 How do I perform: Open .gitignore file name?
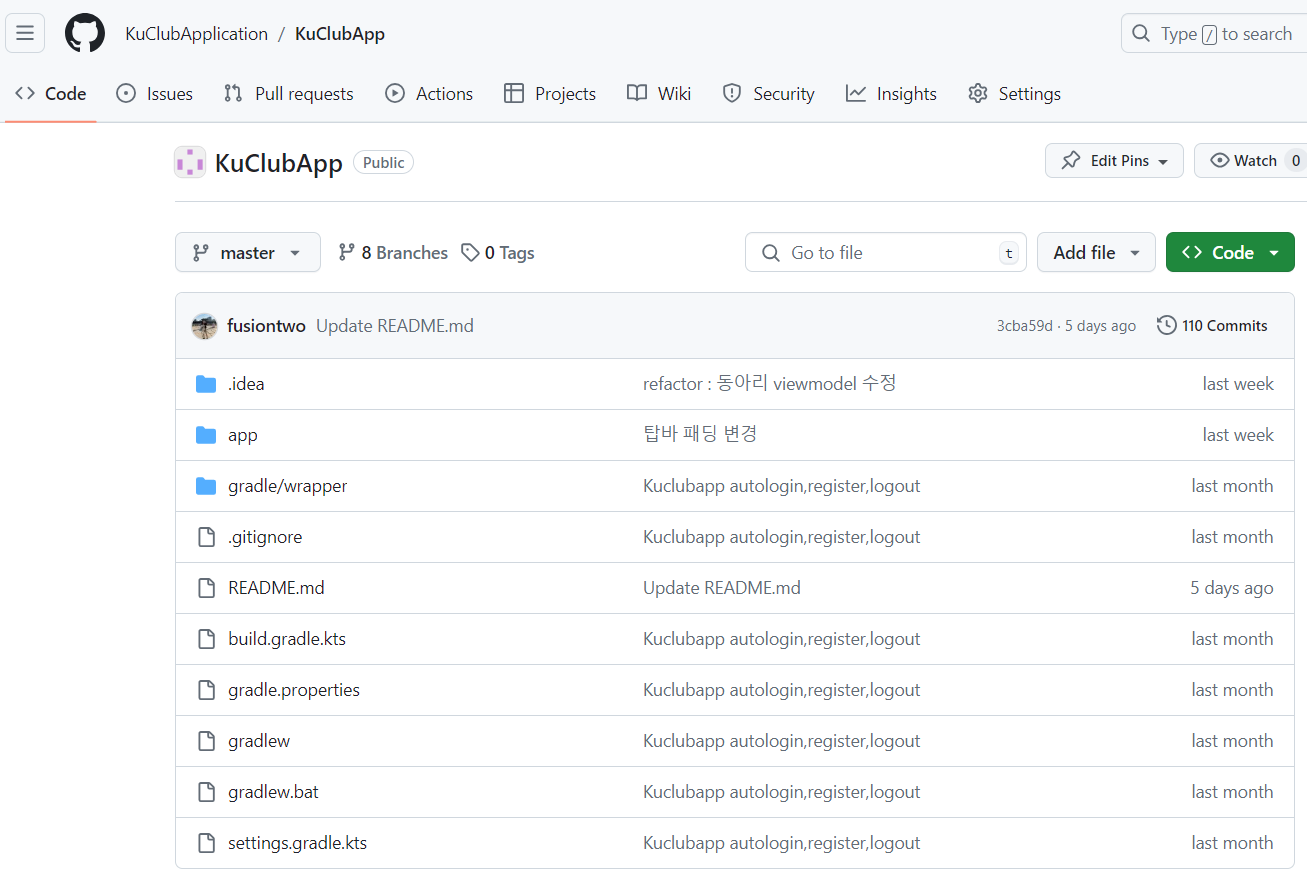pos(265,537)
